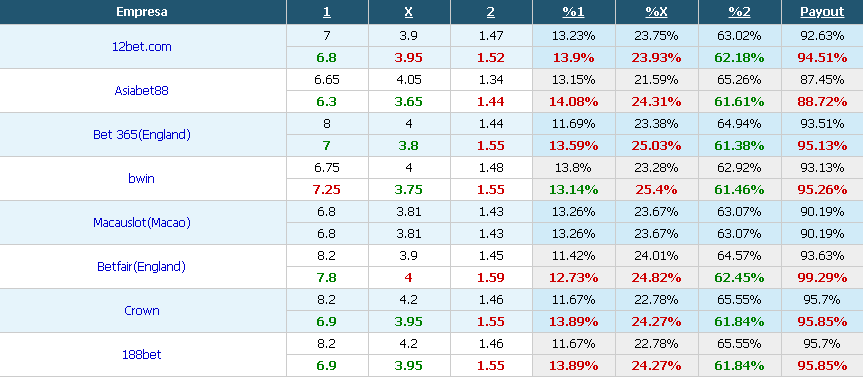Viewport: 863px width, 377px height.
Task: Click the Crown company link
Action: tap(142, 311)
